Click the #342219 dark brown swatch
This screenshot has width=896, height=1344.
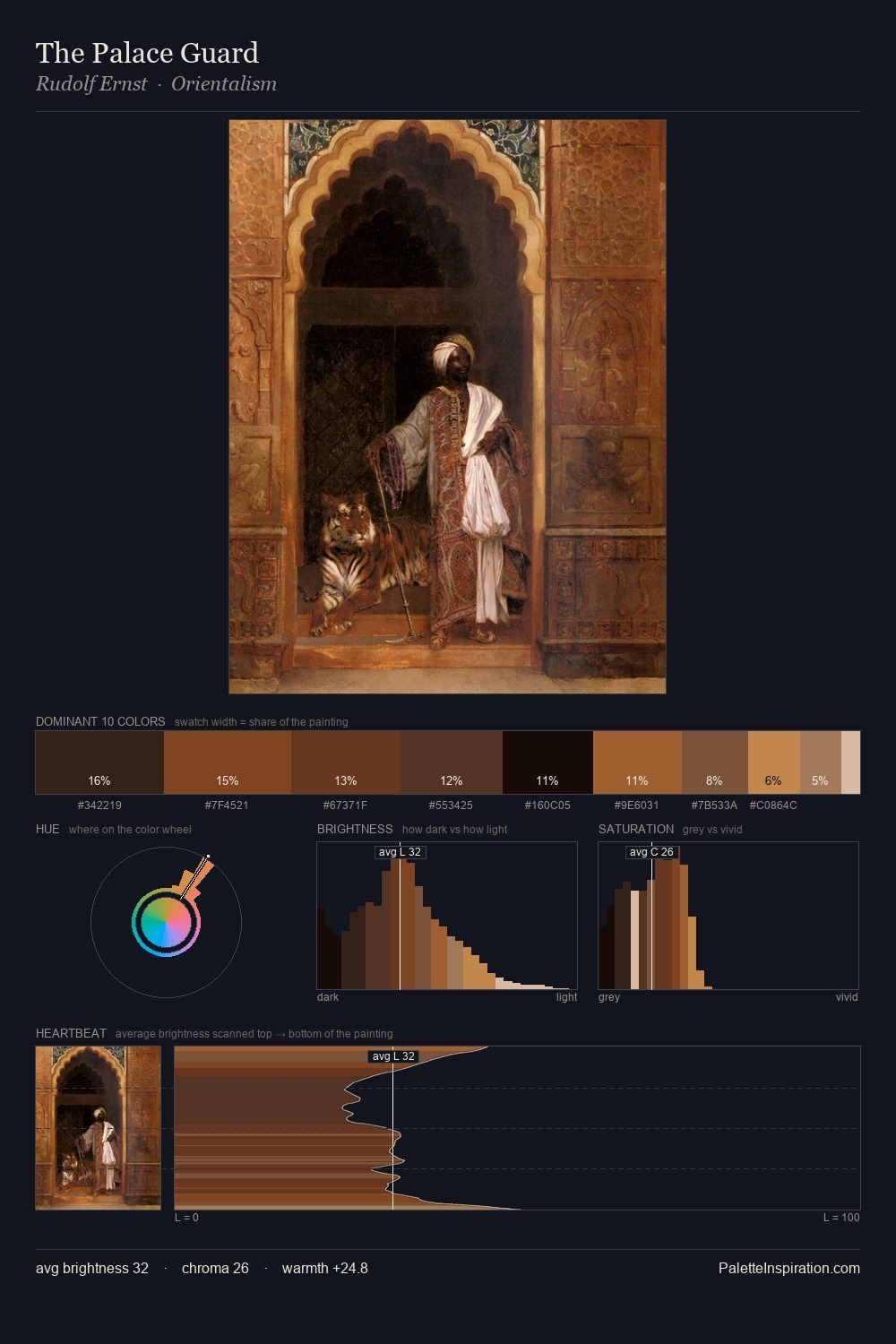99,762
